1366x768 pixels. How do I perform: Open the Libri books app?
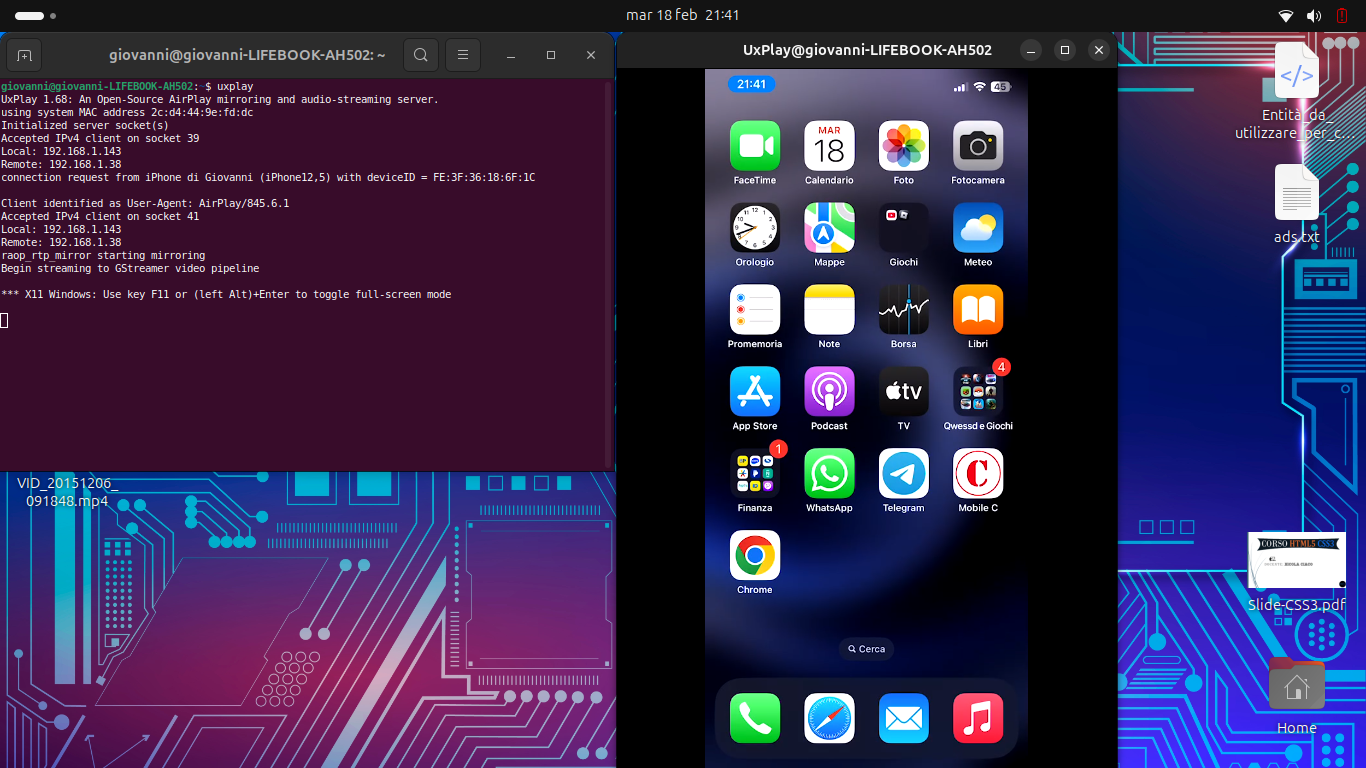click(977, 310)
